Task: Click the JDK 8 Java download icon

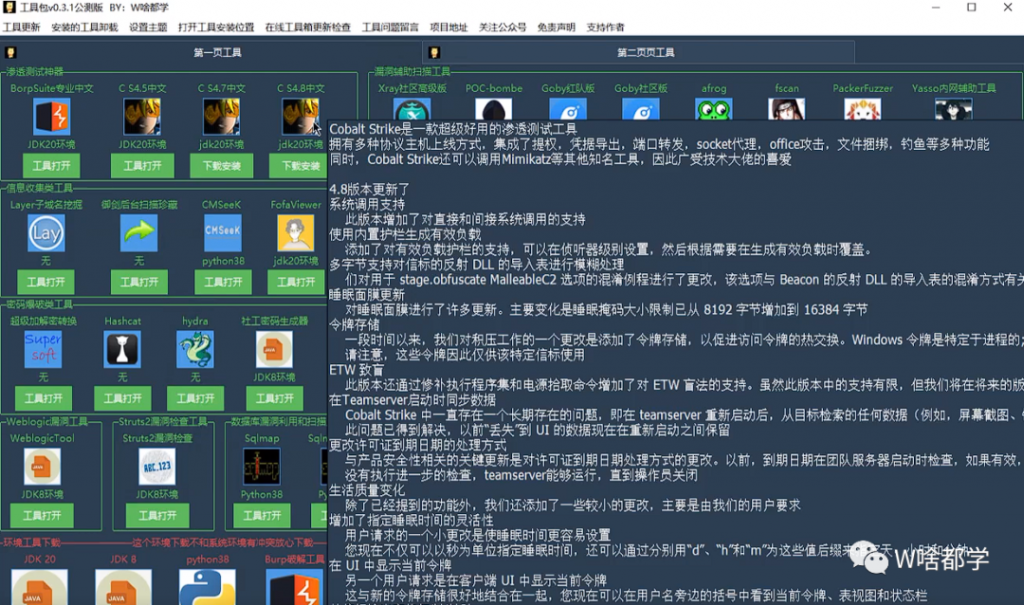Action: 123,587
